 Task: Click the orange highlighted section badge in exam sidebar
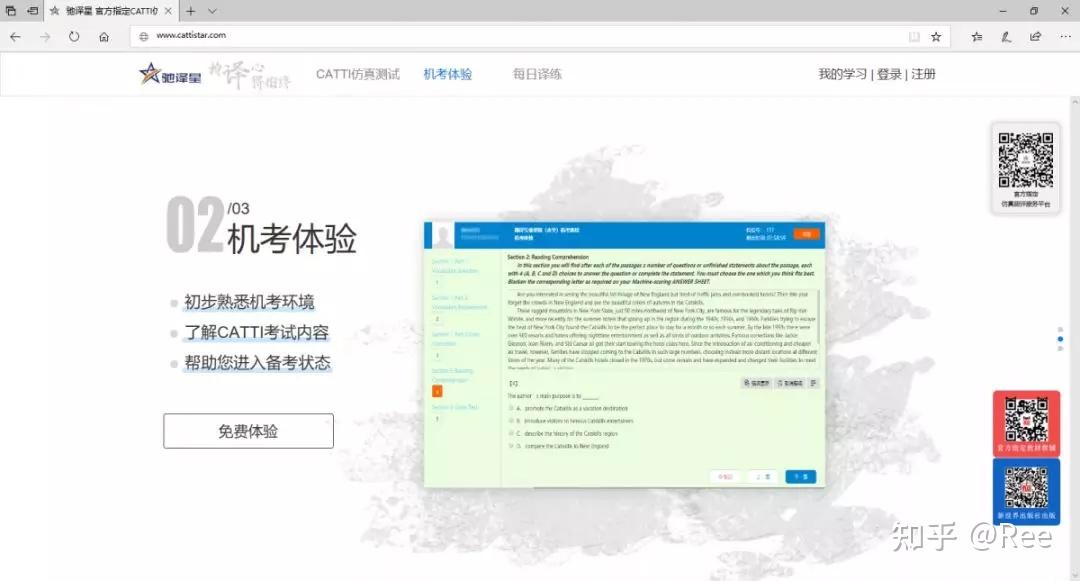tap(436, 392)
